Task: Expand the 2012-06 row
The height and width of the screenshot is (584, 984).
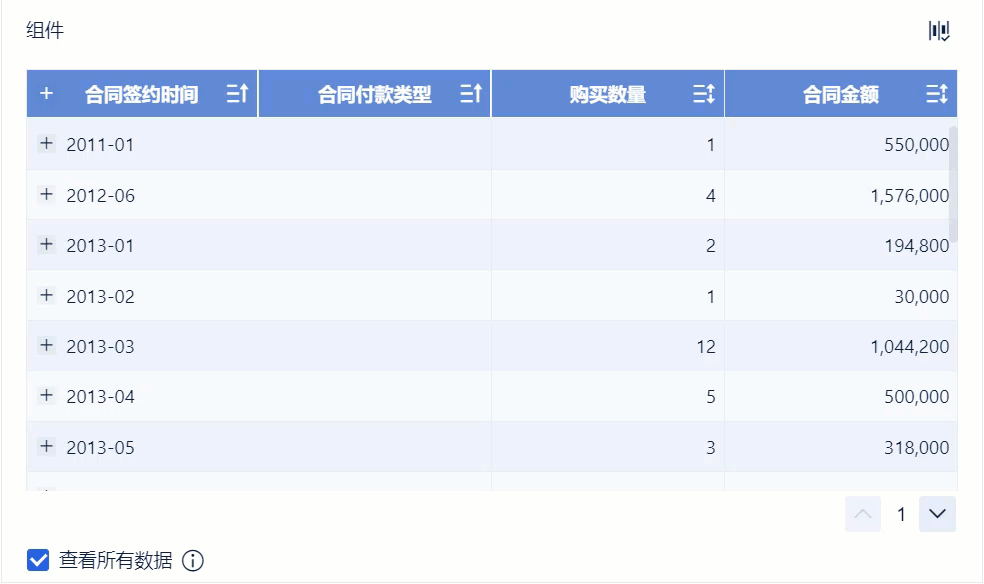Action: coord(46,195)
